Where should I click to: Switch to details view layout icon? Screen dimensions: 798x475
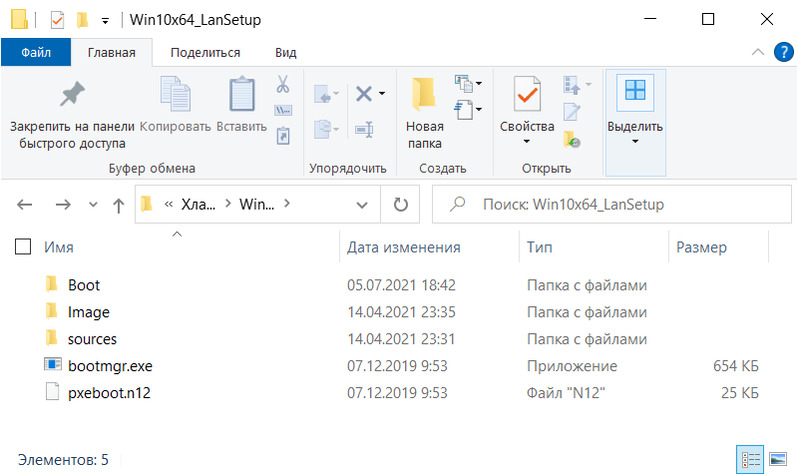click(x=750, y=460)
